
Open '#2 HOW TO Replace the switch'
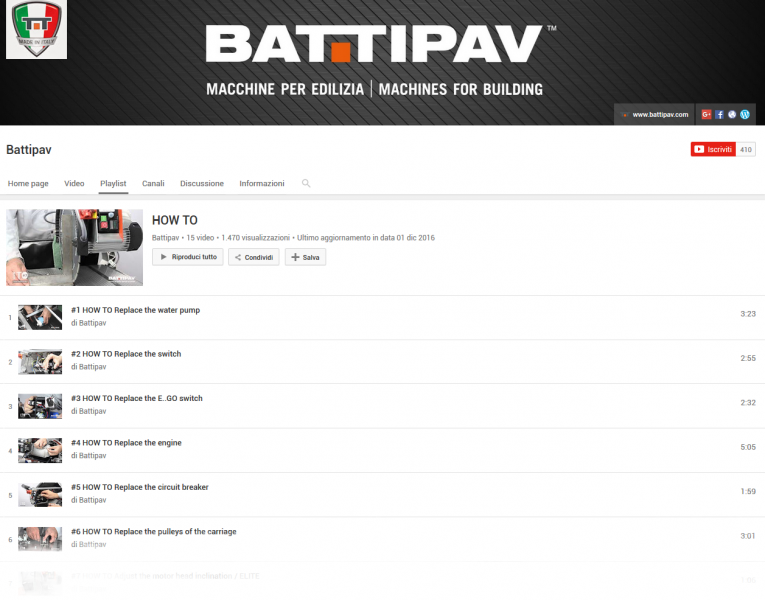click(x=126, y=354)
